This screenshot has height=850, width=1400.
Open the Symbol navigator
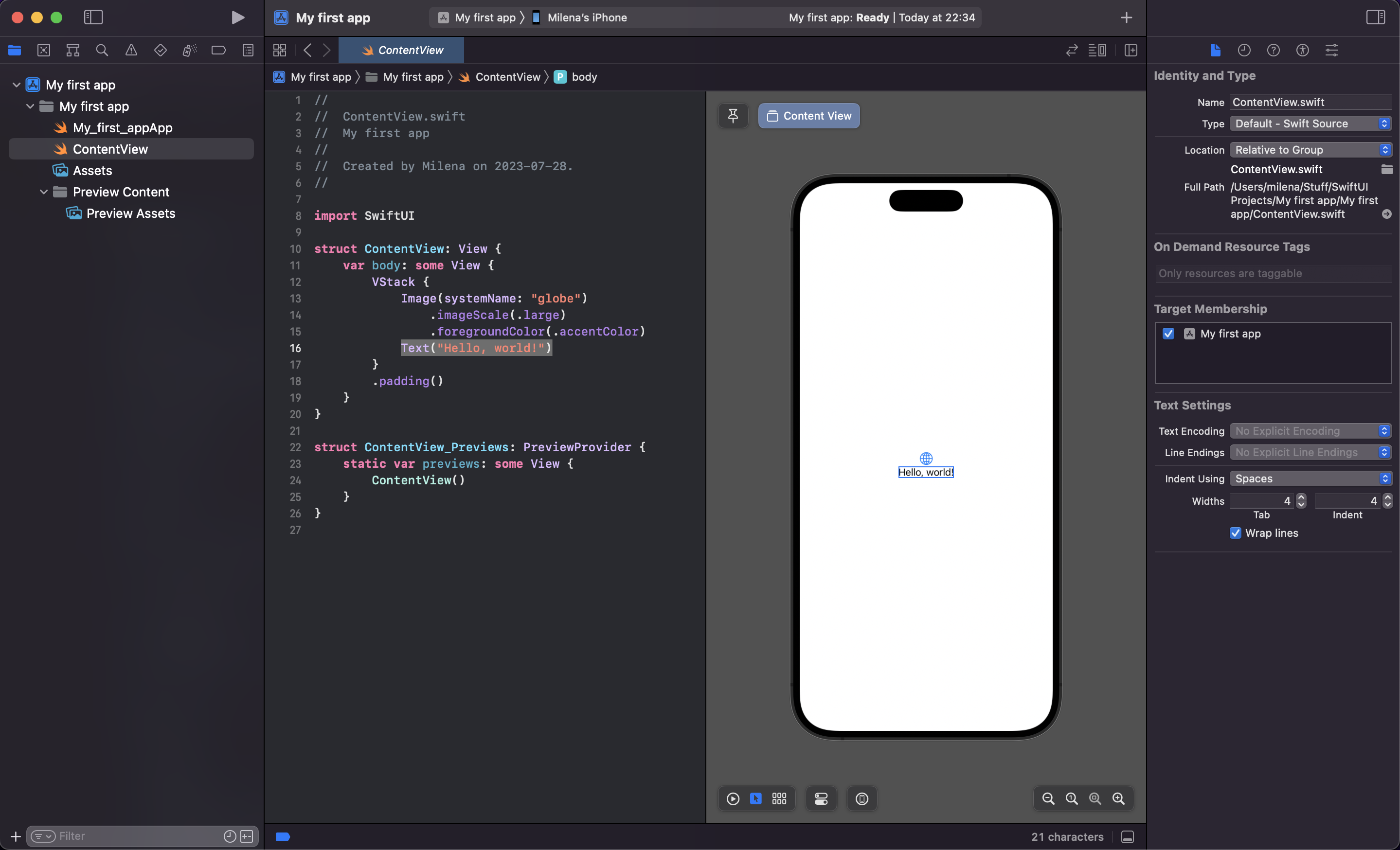tap(73, 50)
